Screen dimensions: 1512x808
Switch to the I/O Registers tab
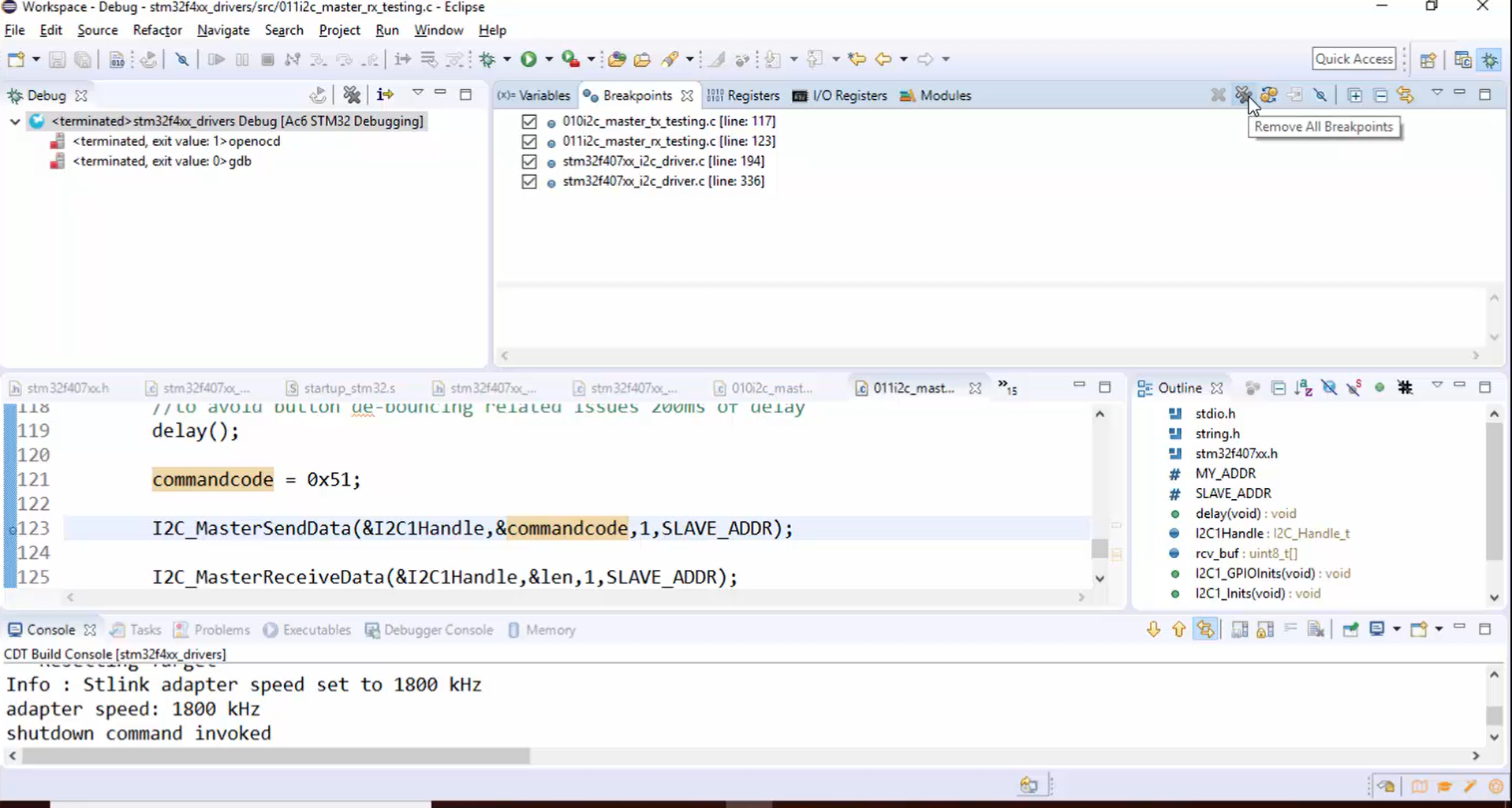tap(839, 95)
